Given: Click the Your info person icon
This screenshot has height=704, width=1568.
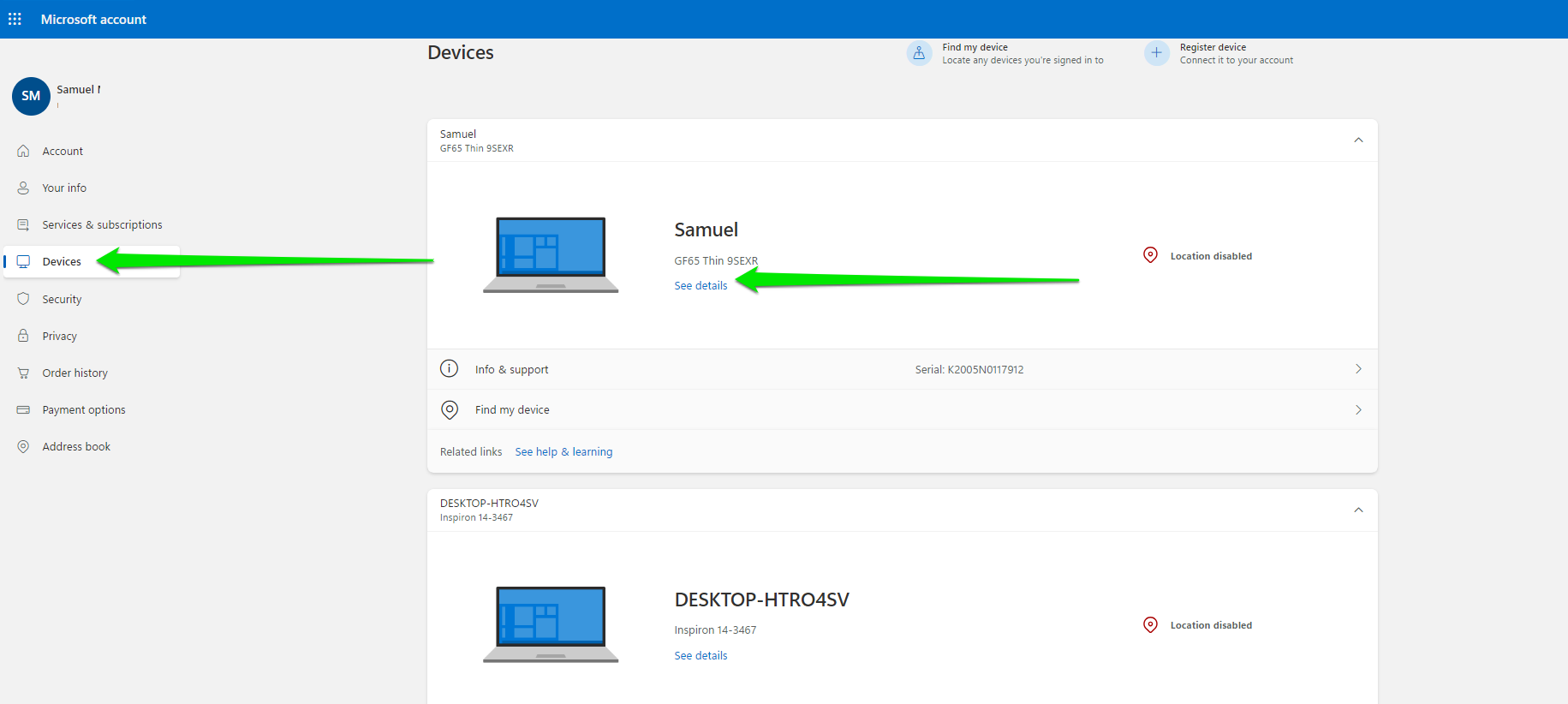Looking at the screenshot, I should (x=23, y=188).
